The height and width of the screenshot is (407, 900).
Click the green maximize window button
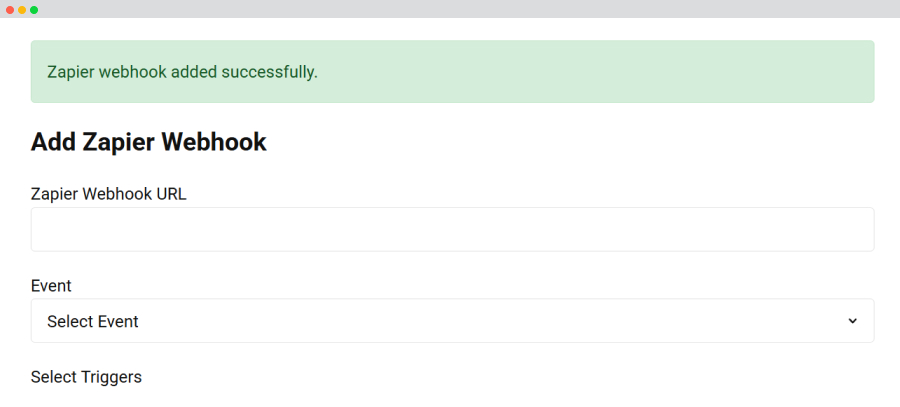pyautogui.click(x=34, y=9)
